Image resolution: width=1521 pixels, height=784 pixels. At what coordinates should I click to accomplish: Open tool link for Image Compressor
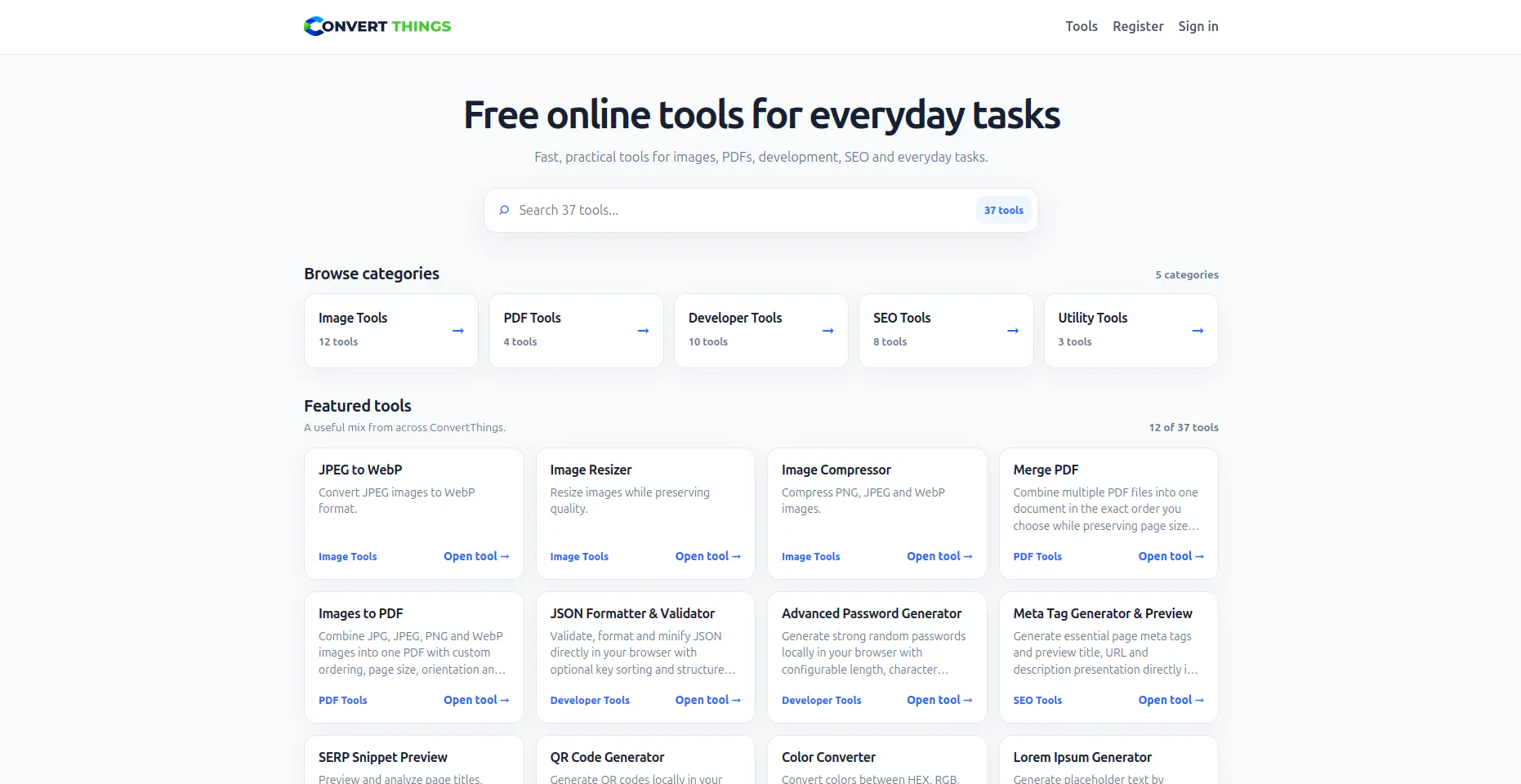click(939, 556)
